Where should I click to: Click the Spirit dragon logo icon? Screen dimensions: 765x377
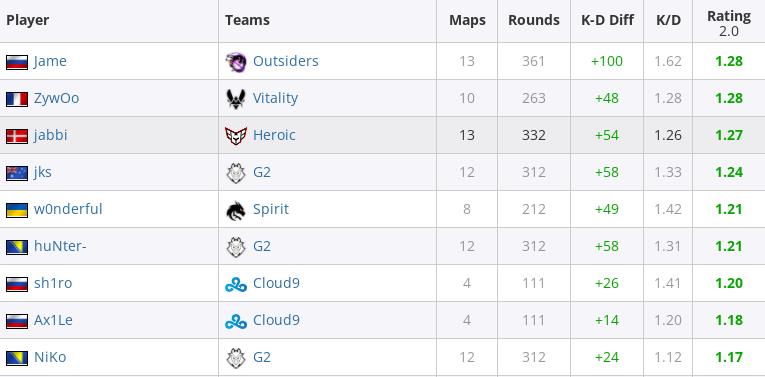pyautogui.click(x=236, y=210)
